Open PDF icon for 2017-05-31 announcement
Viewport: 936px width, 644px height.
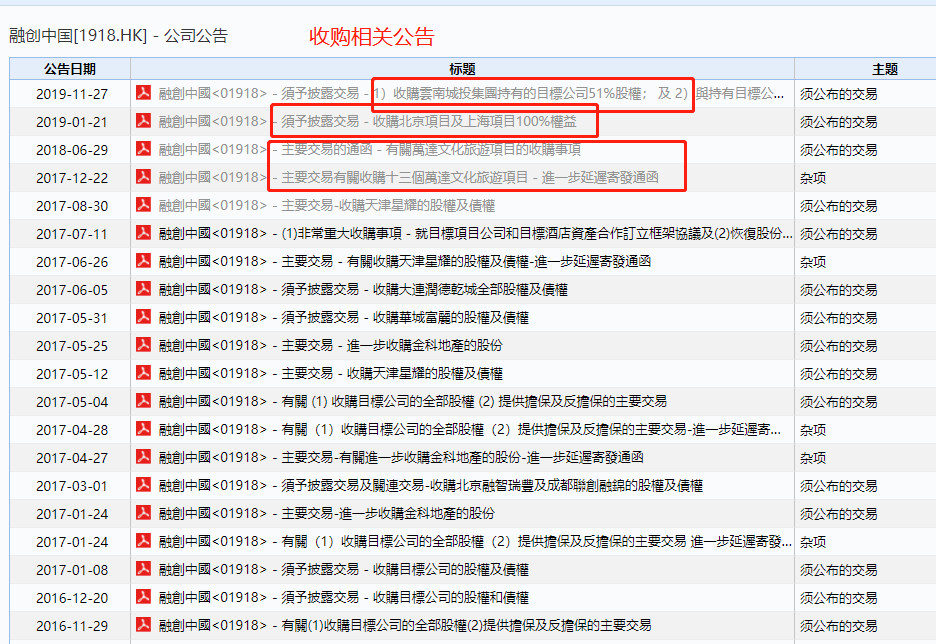[x=143, y=317]
